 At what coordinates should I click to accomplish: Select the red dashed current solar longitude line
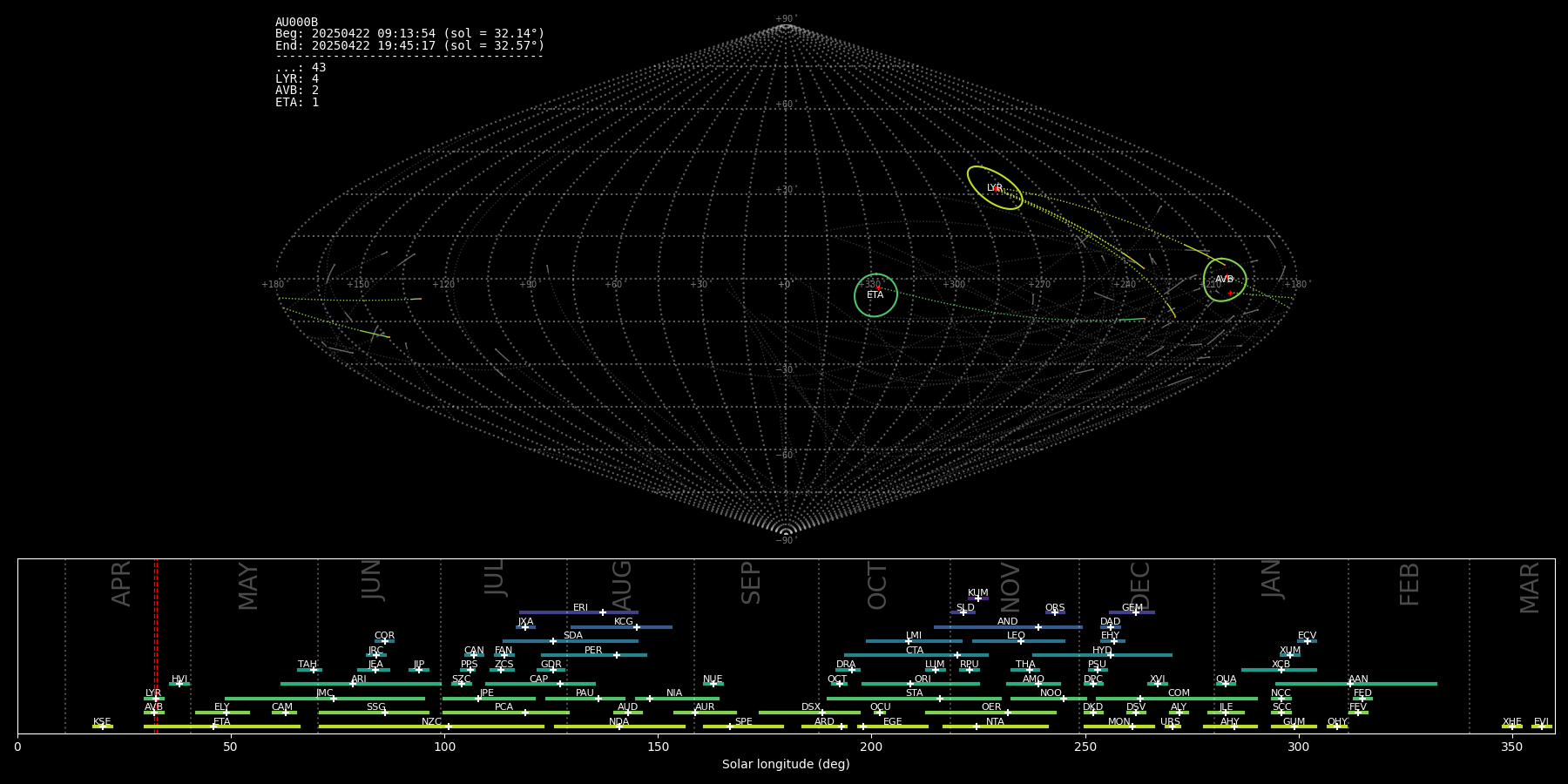156,647
